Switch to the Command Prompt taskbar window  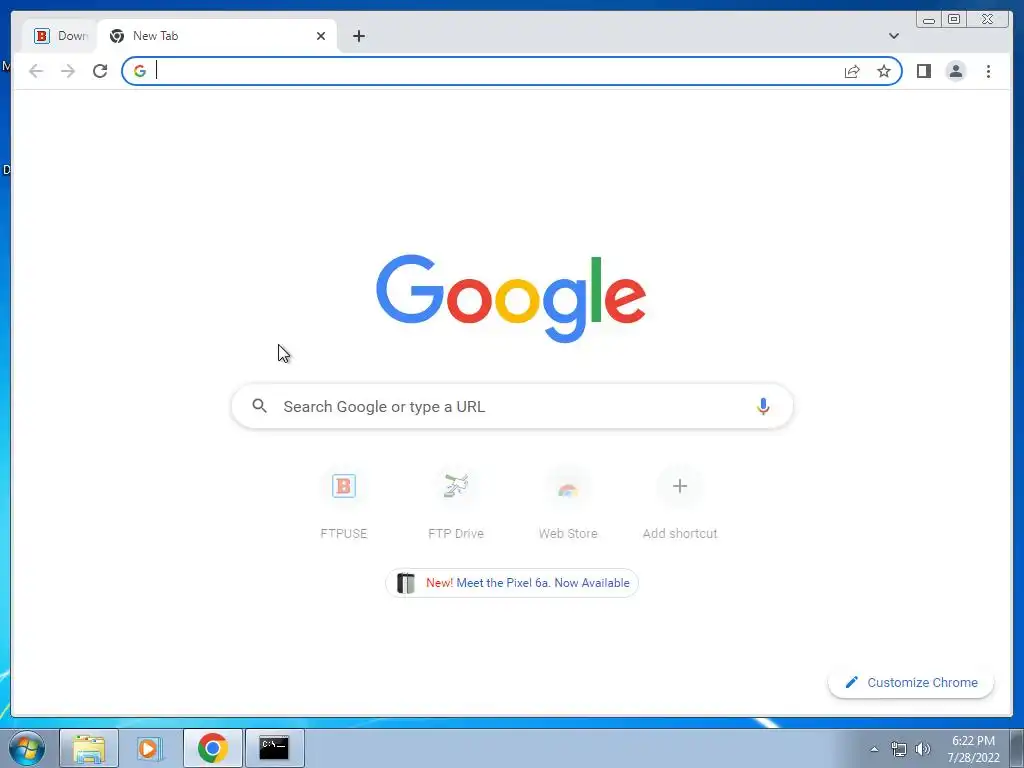(x=274, y=748)
